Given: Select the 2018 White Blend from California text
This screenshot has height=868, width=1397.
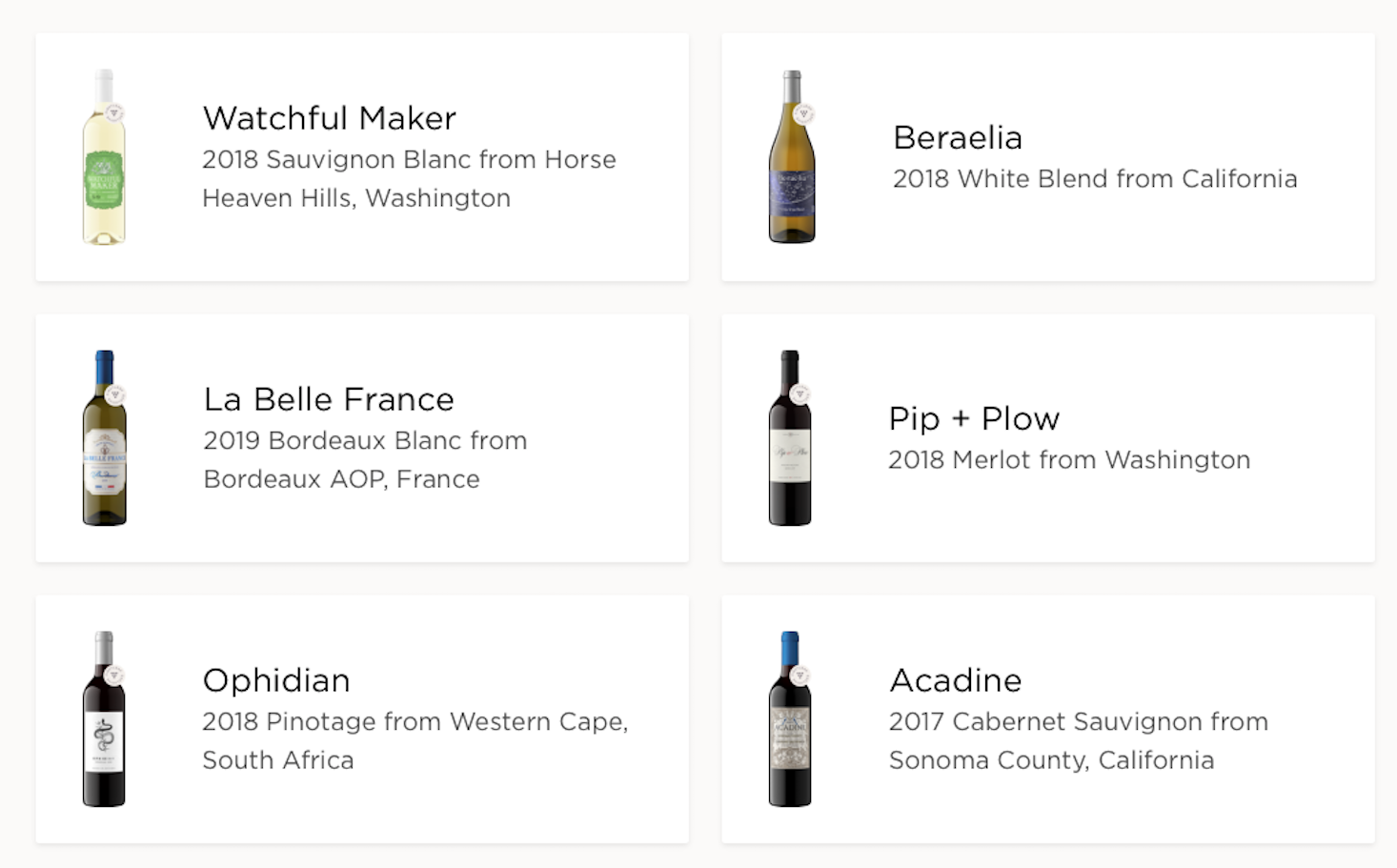Looking at the screenshot, I should pos(1095,178).
